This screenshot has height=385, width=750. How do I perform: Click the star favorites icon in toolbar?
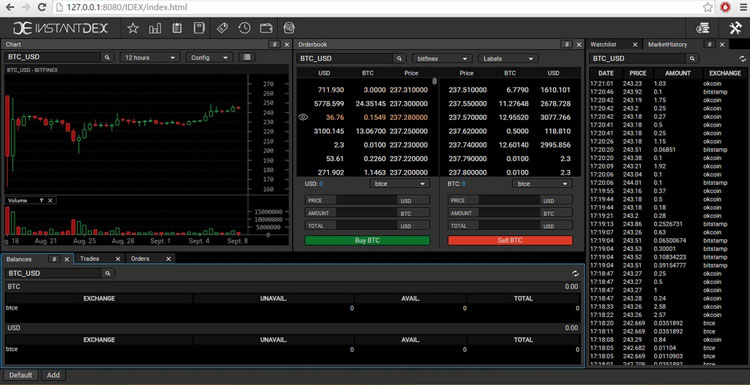click(x=132, y=28)
